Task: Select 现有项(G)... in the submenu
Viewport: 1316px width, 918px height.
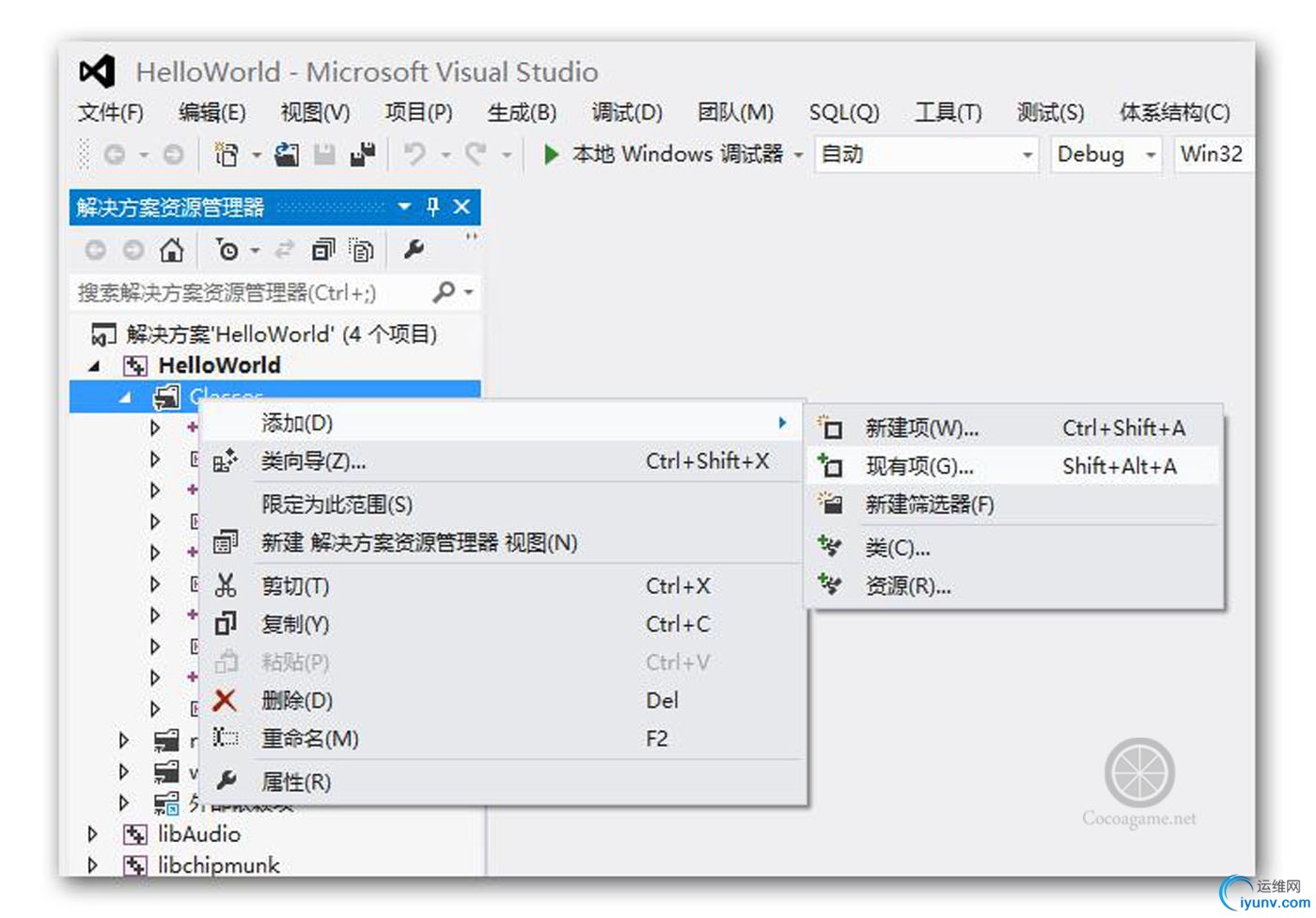Action: pos(1014,466)
